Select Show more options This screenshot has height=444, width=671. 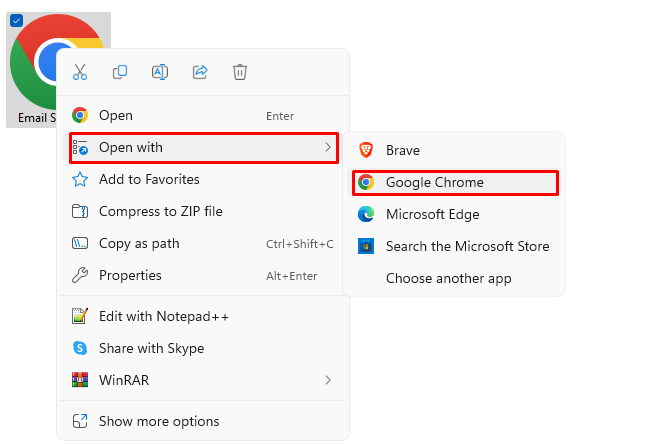point(203,421)
